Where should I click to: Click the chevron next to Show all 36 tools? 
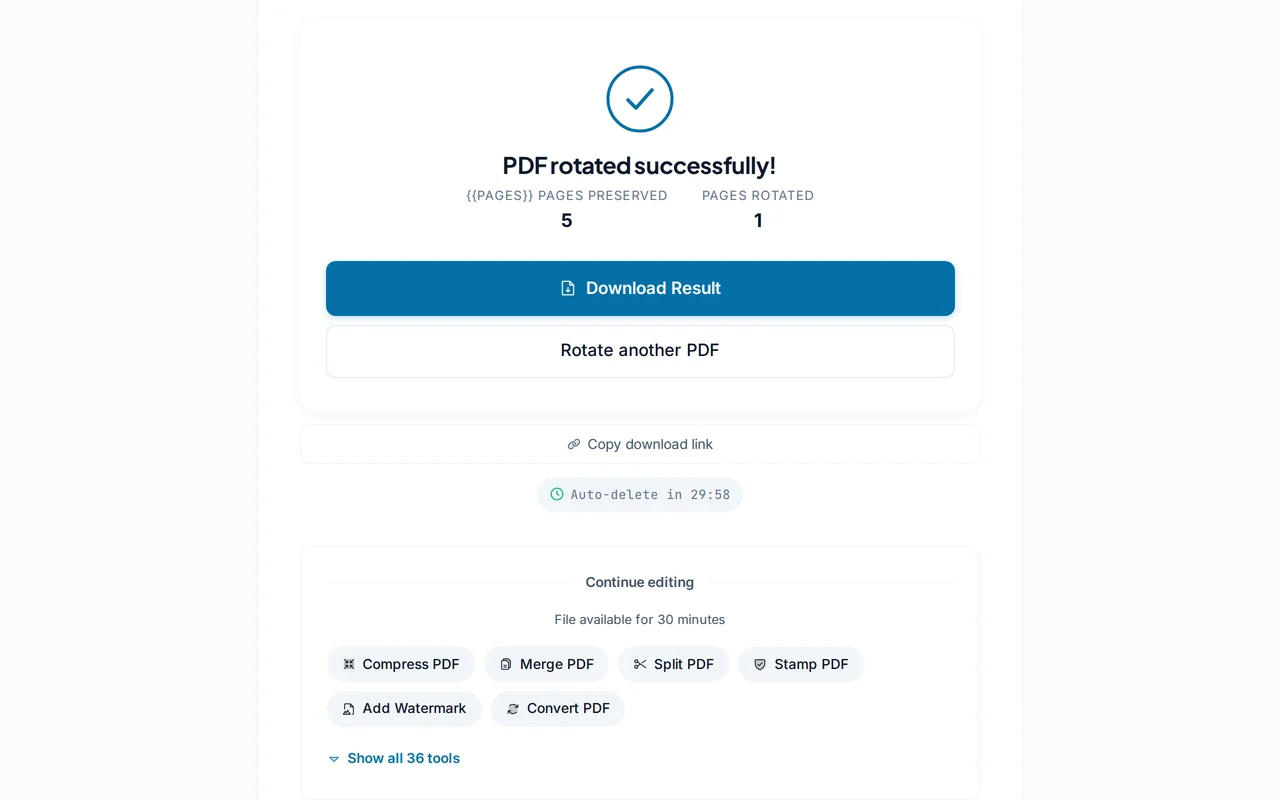(x=333, y=759)
